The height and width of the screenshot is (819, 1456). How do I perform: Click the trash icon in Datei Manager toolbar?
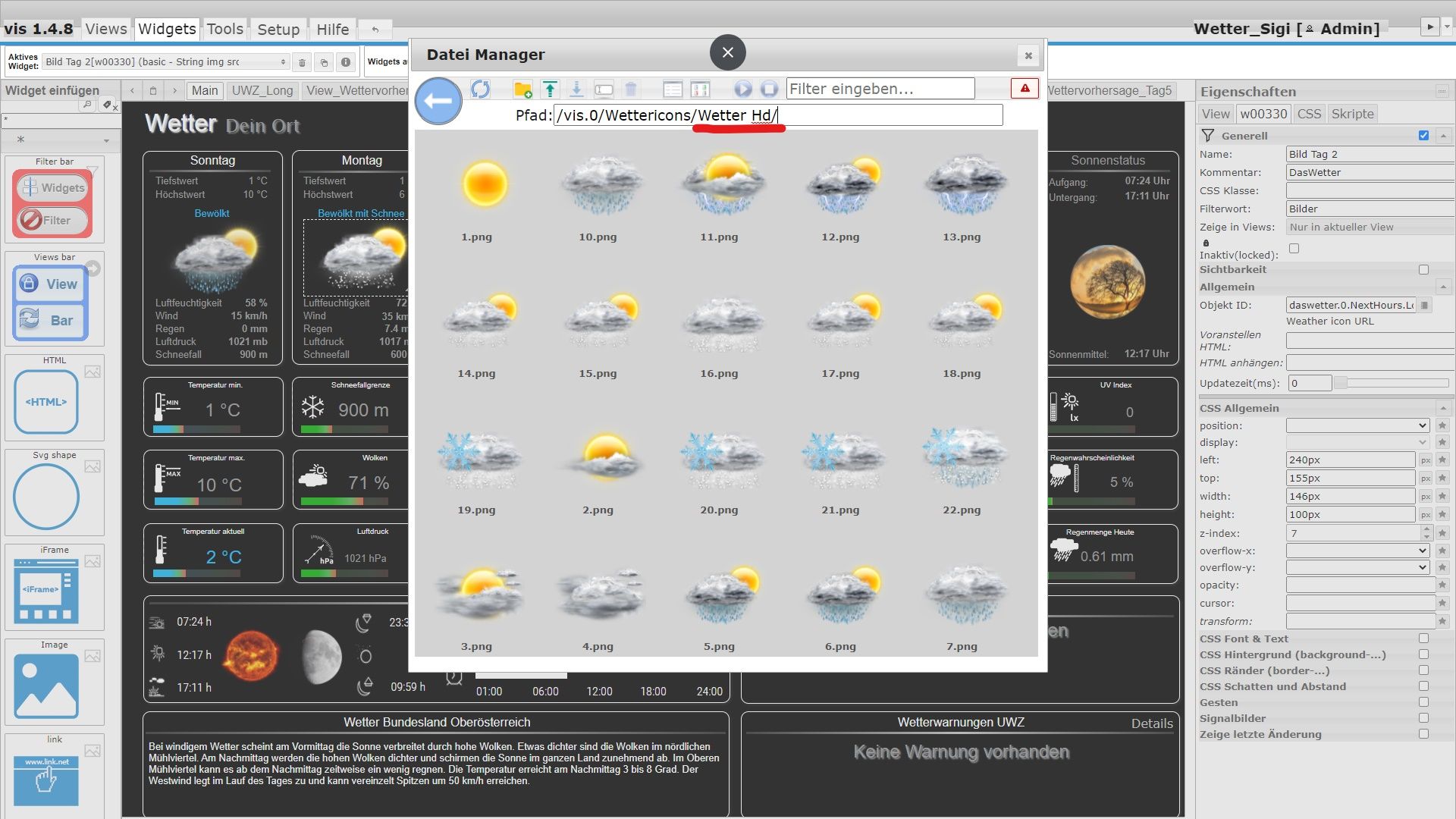pos(630,89)
